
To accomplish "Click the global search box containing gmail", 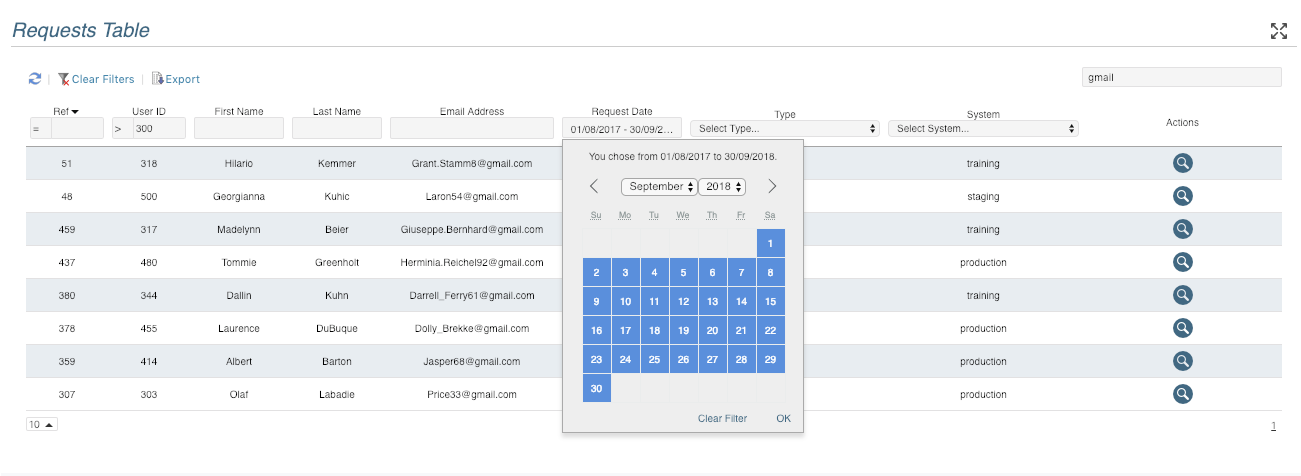I will pos(1181,77).
